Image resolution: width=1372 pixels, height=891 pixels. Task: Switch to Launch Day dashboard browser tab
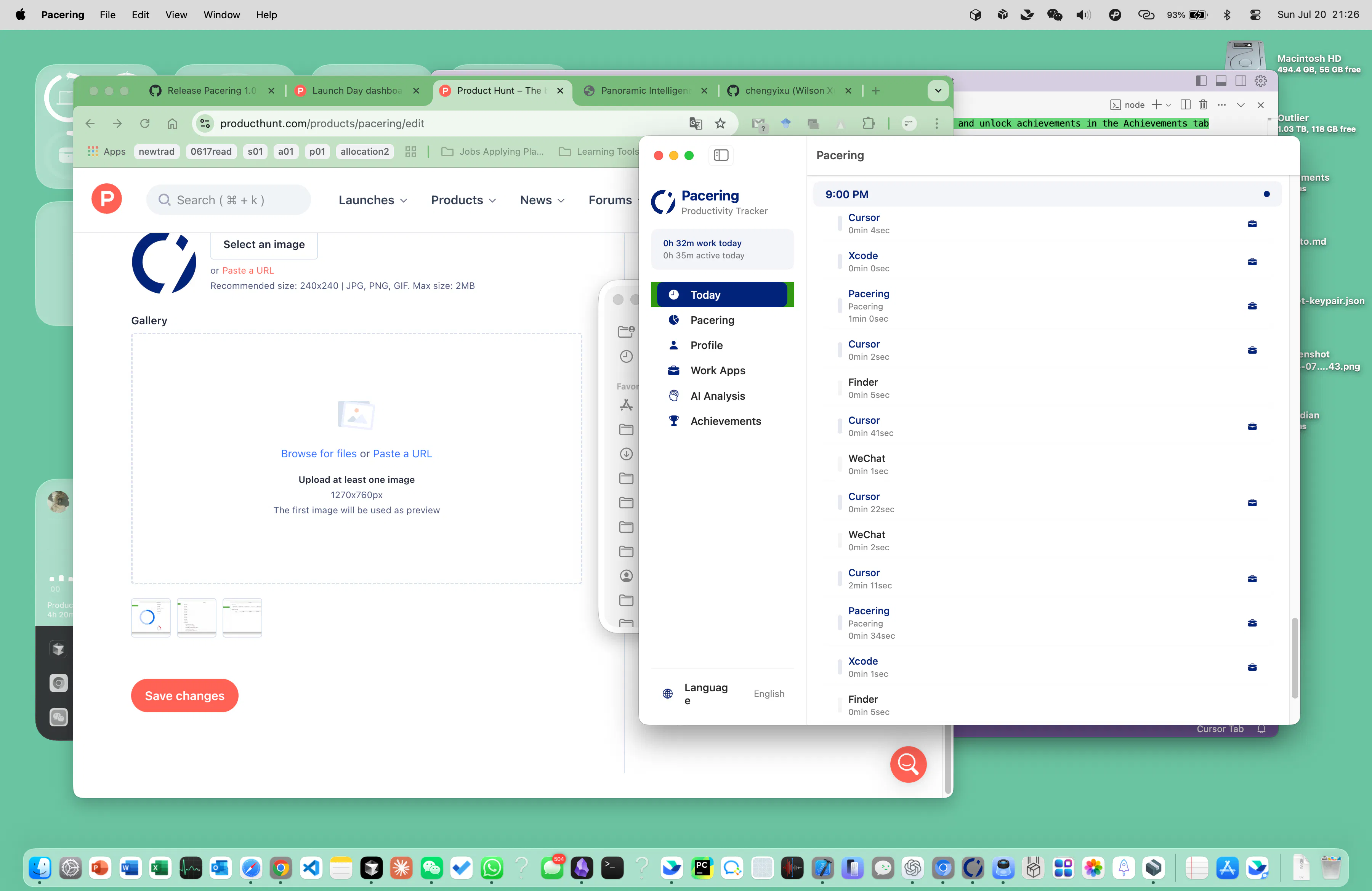pyautogui.click(x=356, y=90)
